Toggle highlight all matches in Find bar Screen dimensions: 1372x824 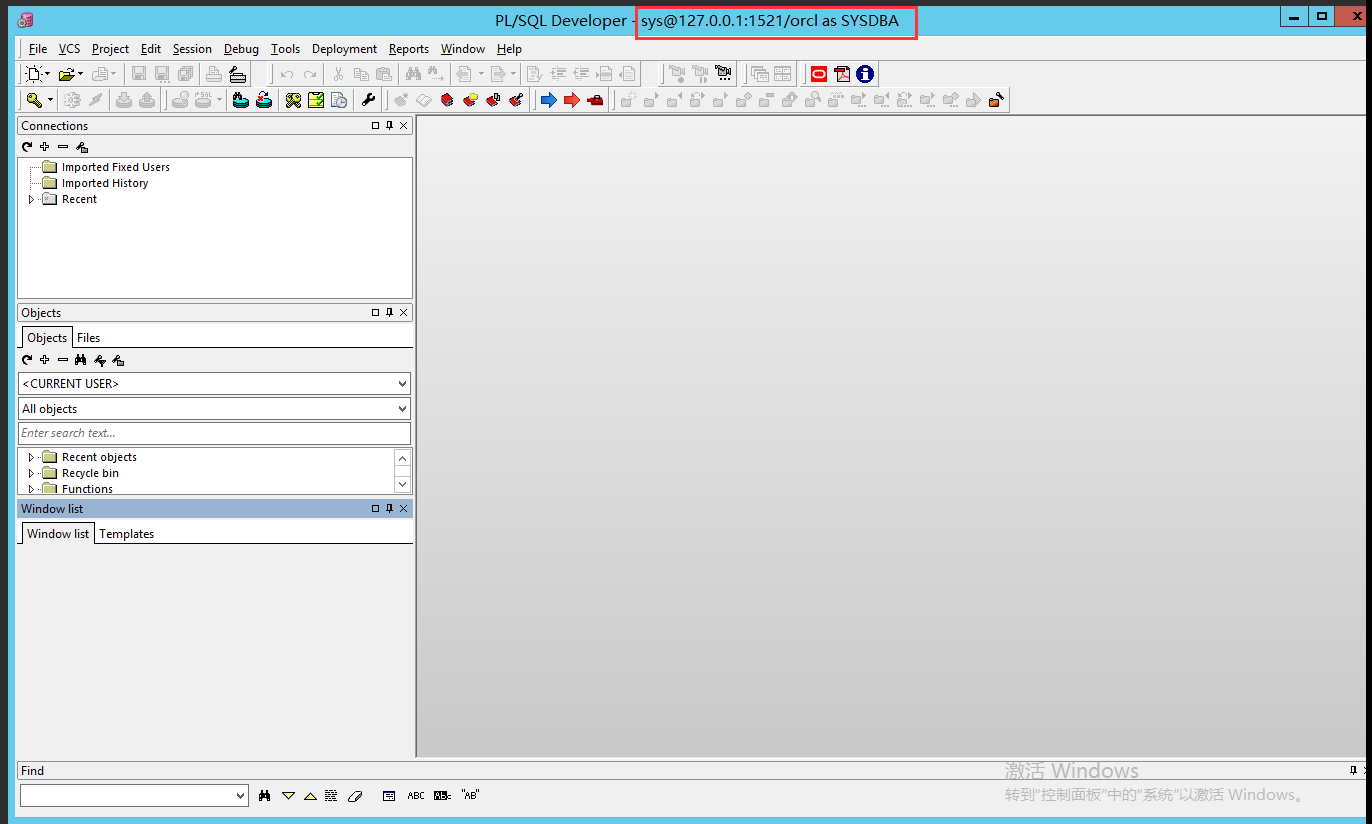[332, 796]
